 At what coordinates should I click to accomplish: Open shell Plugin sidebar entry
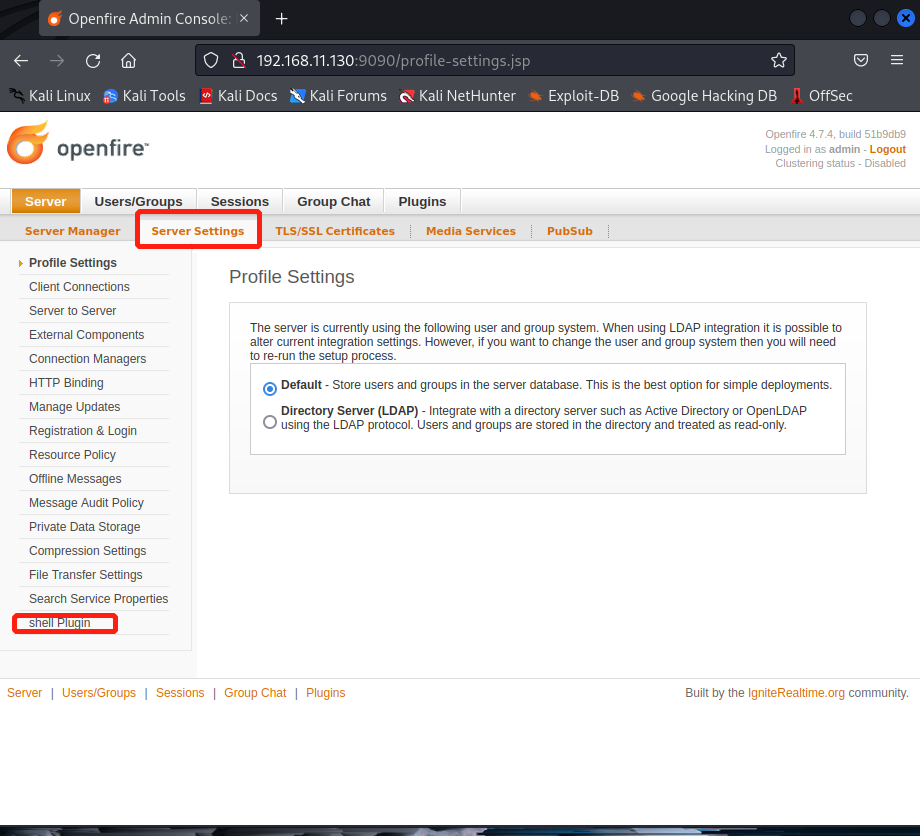[60, 623]
